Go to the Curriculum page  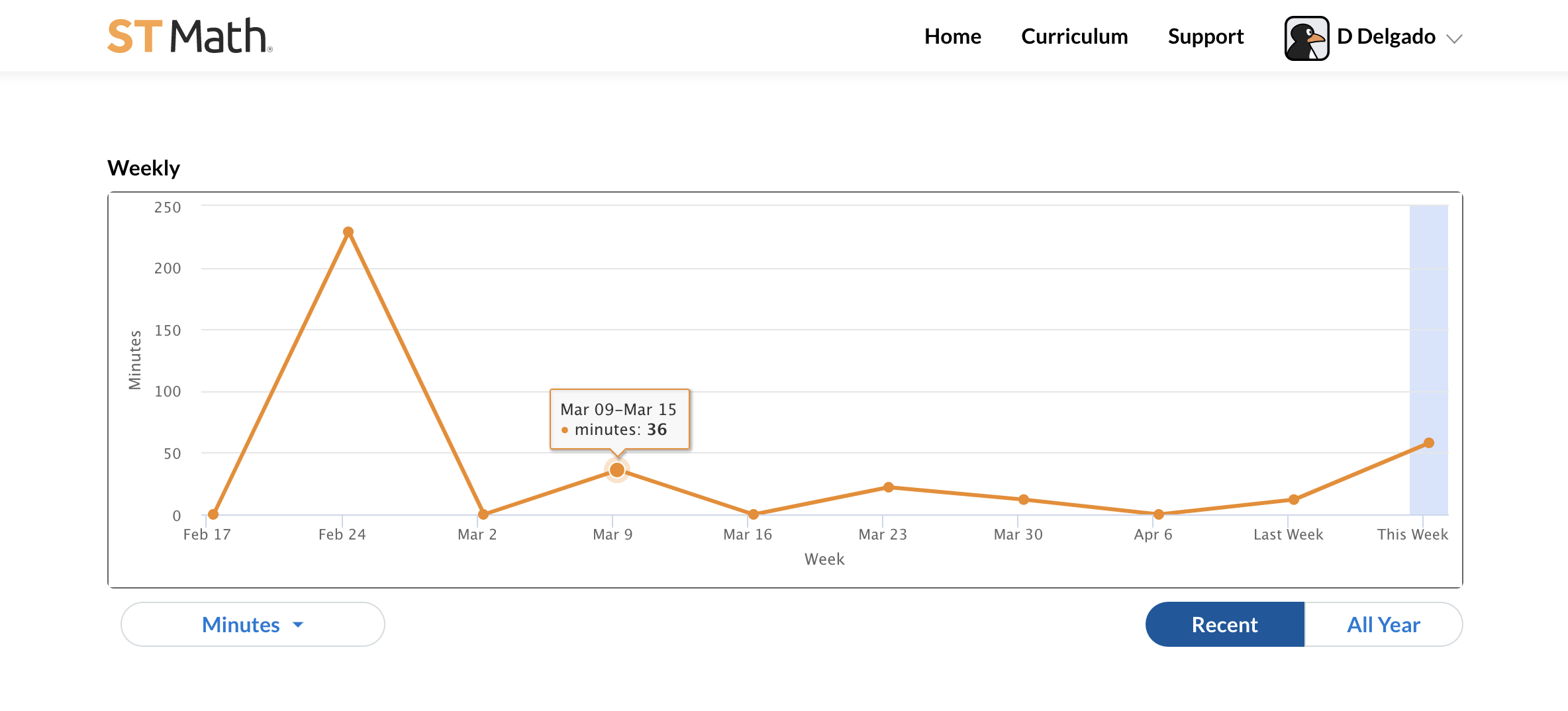[x=1074, y=36]
